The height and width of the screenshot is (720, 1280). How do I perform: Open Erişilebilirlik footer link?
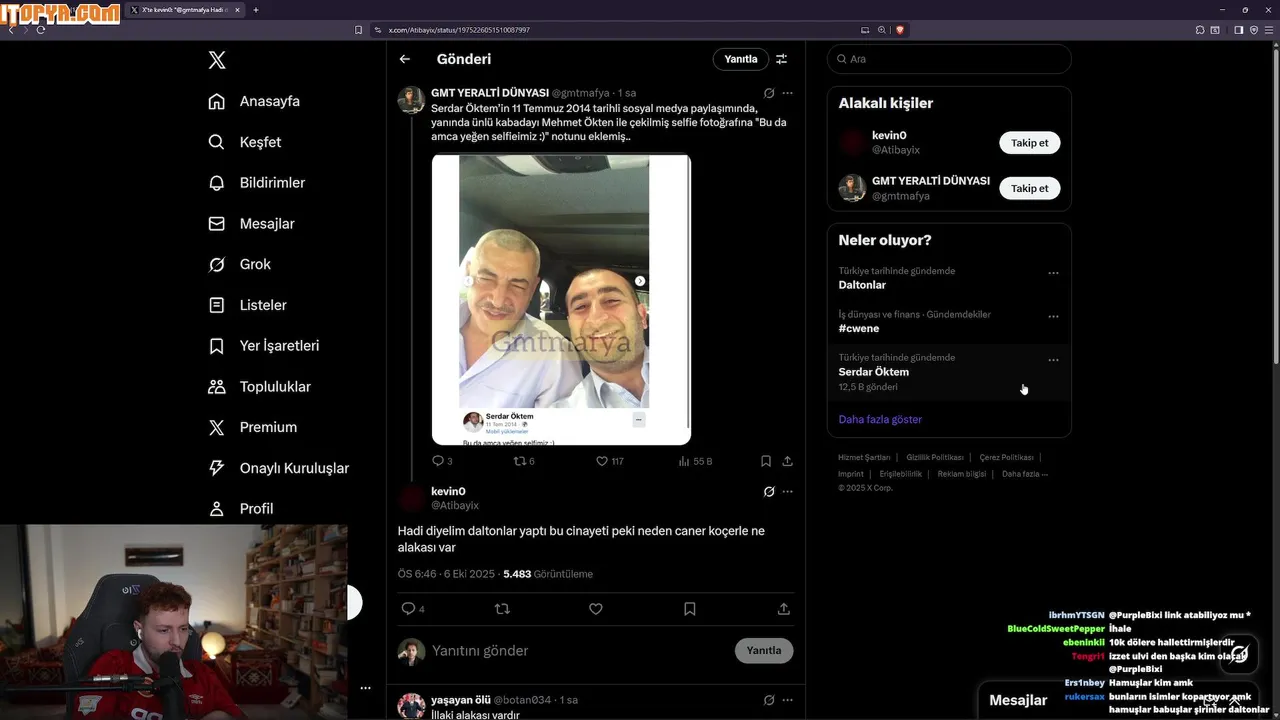tap(901, 474)
